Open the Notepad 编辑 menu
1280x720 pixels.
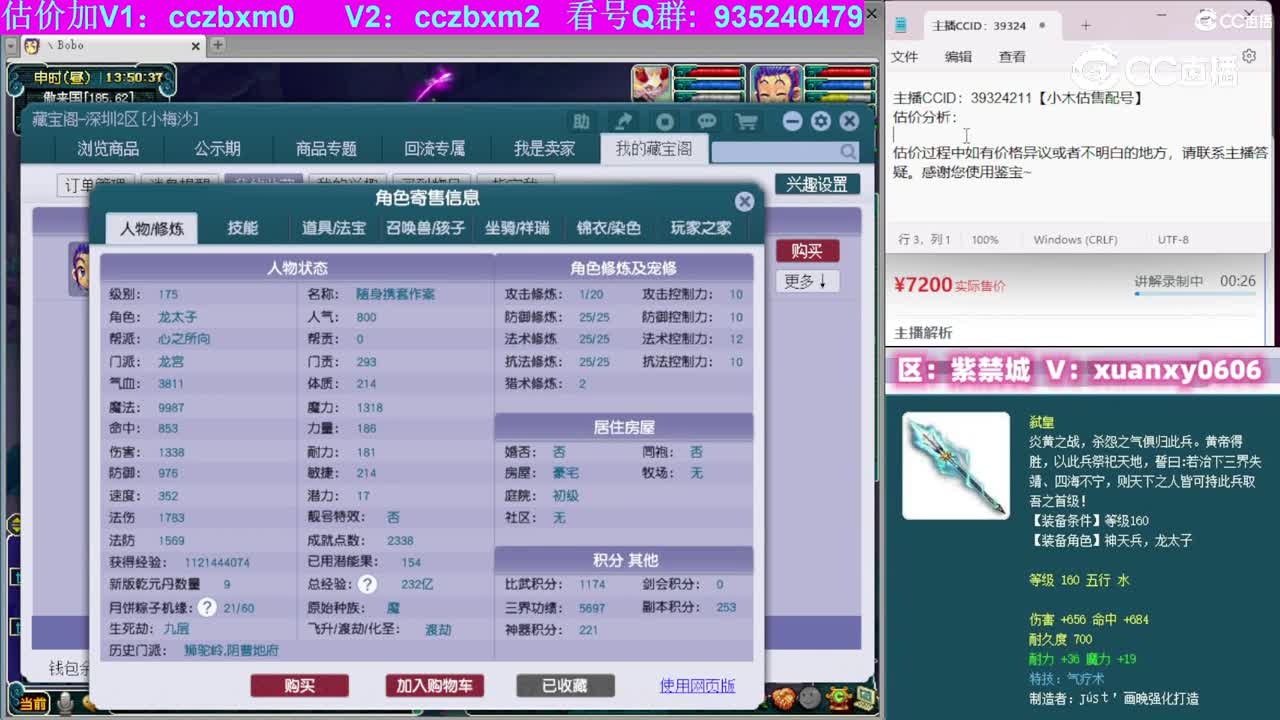[x=958, y=57]
